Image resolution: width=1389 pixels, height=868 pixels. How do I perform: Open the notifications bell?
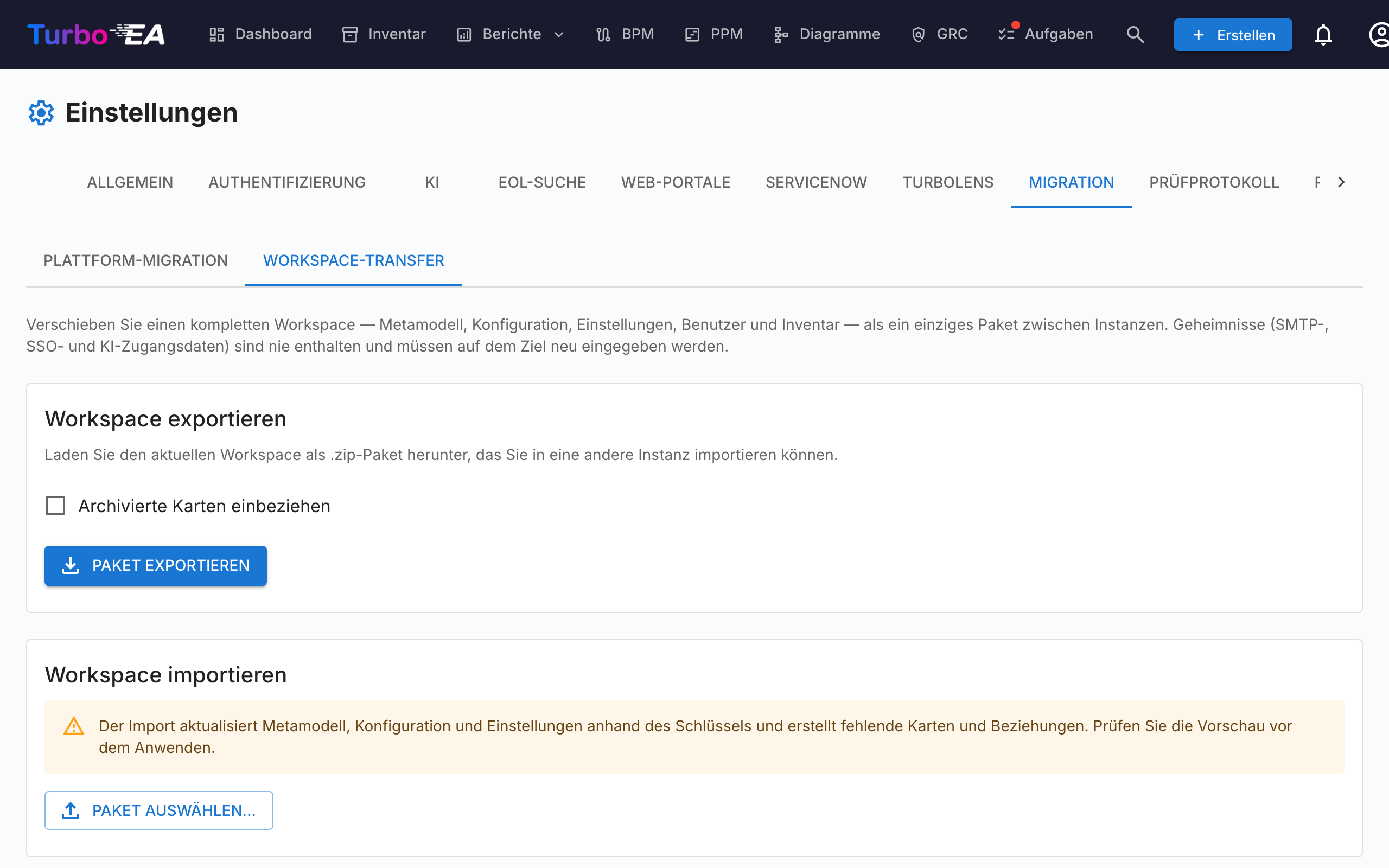pyautogui.click(x=1323, y=34)
